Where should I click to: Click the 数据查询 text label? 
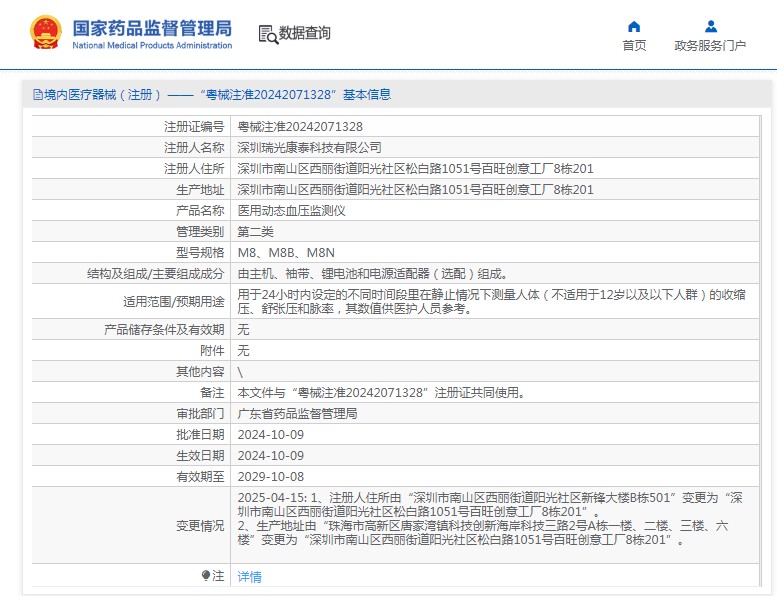305,33
